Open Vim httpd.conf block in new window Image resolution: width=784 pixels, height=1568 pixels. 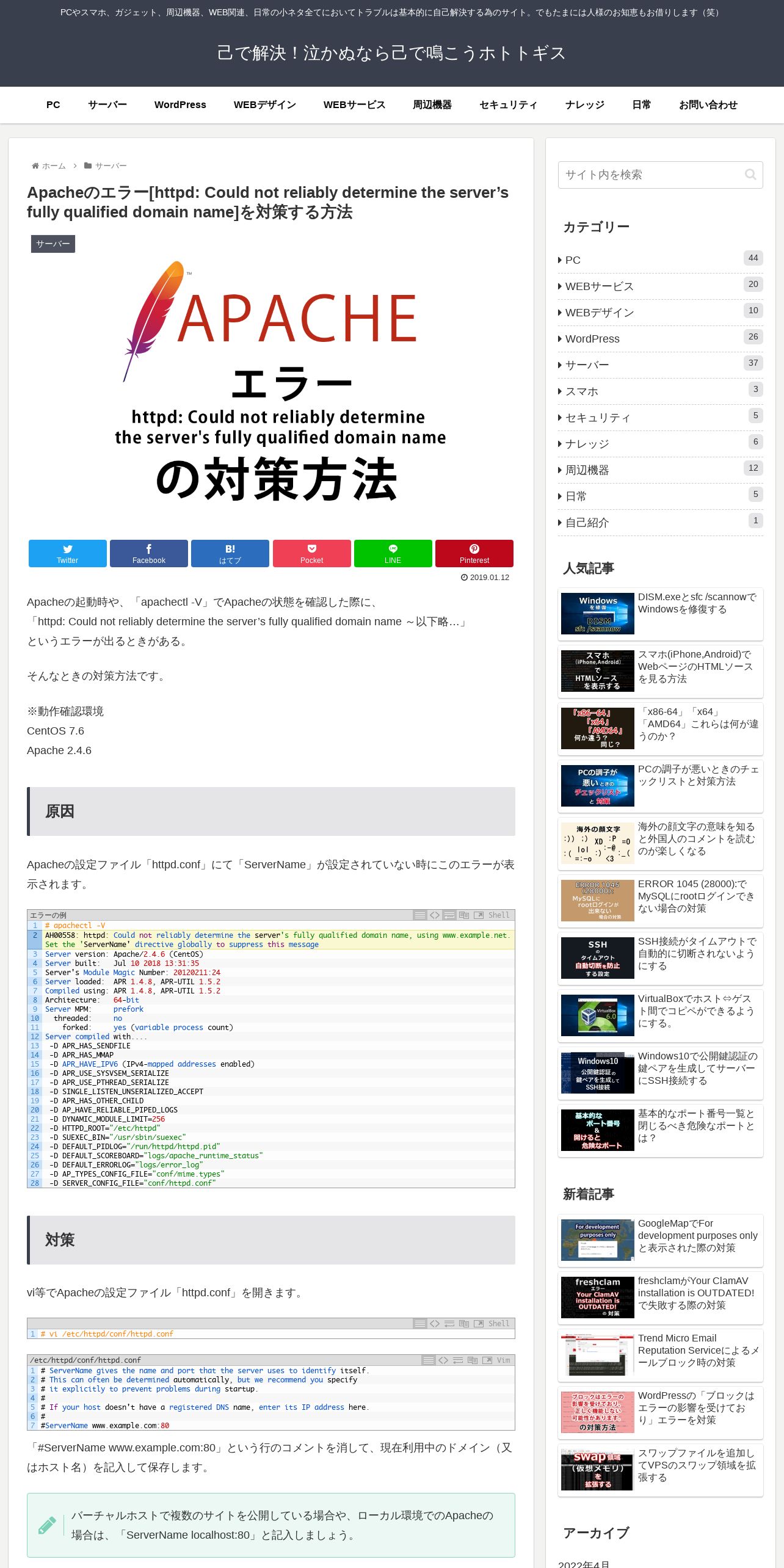(x=487, y=1360)
